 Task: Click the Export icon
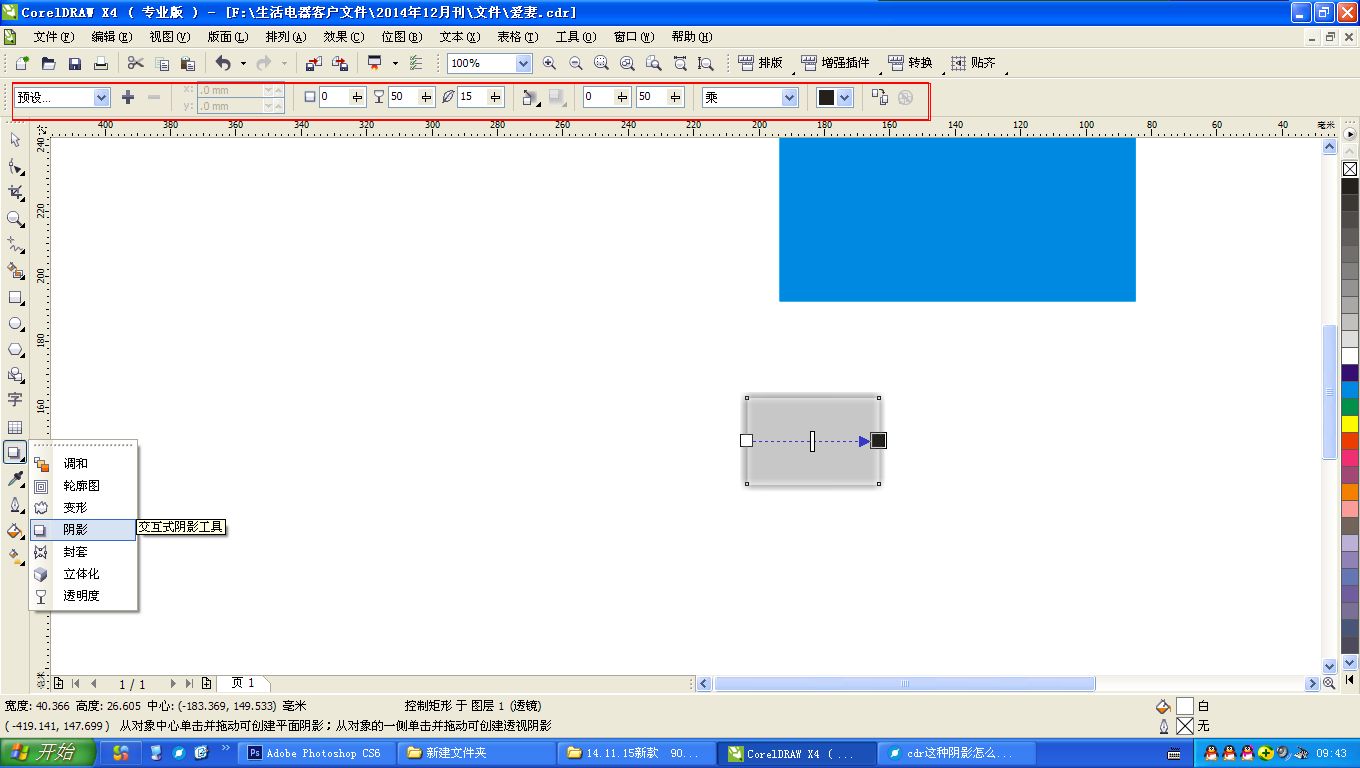tap(340, 63)
